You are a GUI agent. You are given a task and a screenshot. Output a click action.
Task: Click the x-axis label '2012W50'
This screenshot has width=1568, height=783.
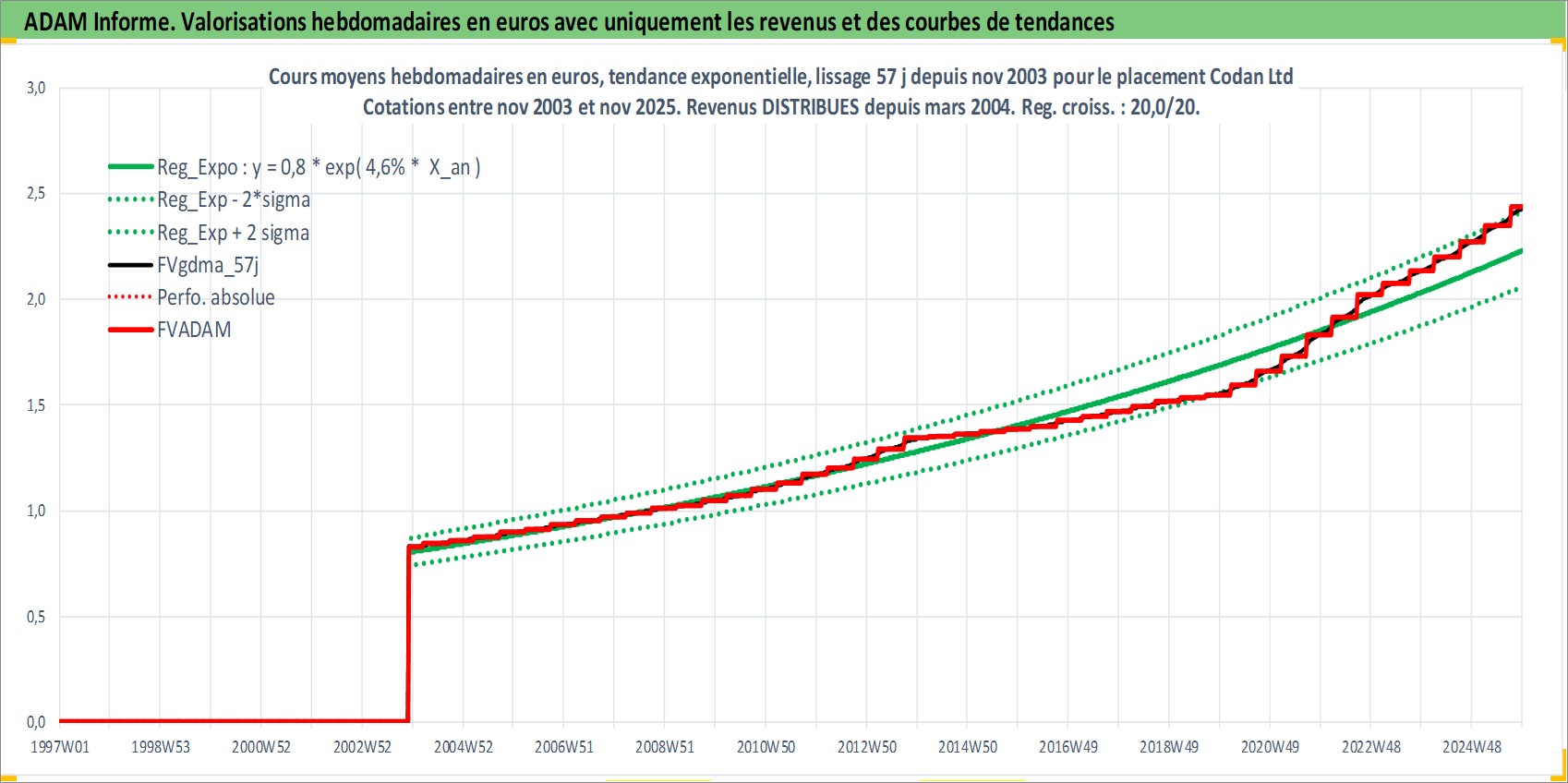(867, 747)
